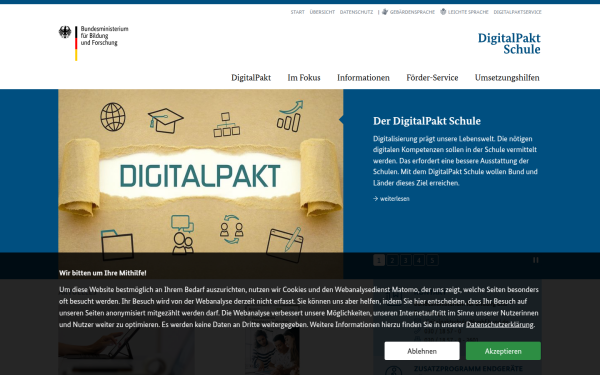Decline tracking with Ablehnen
Viewport: 600px width, 375px height.
(x=422, y=351)
